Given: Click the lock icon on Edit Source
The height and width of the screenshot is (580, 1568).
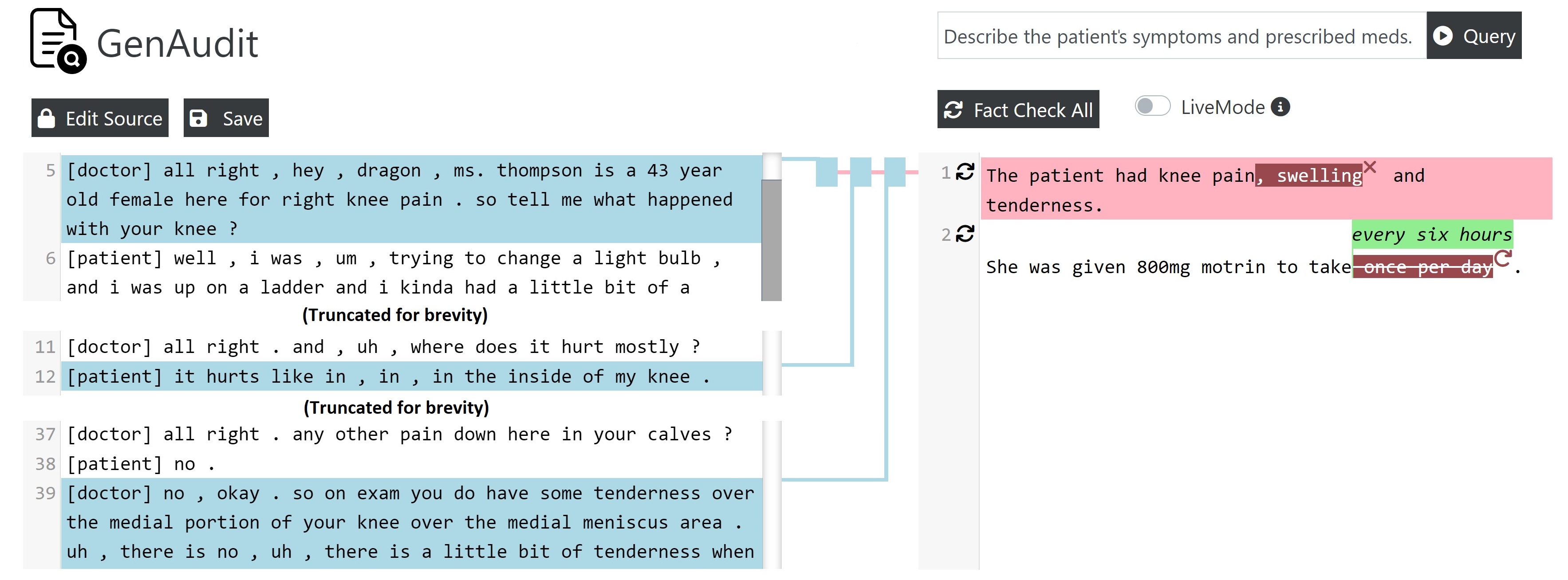Looking at the screenshot, I should [46, 118].
